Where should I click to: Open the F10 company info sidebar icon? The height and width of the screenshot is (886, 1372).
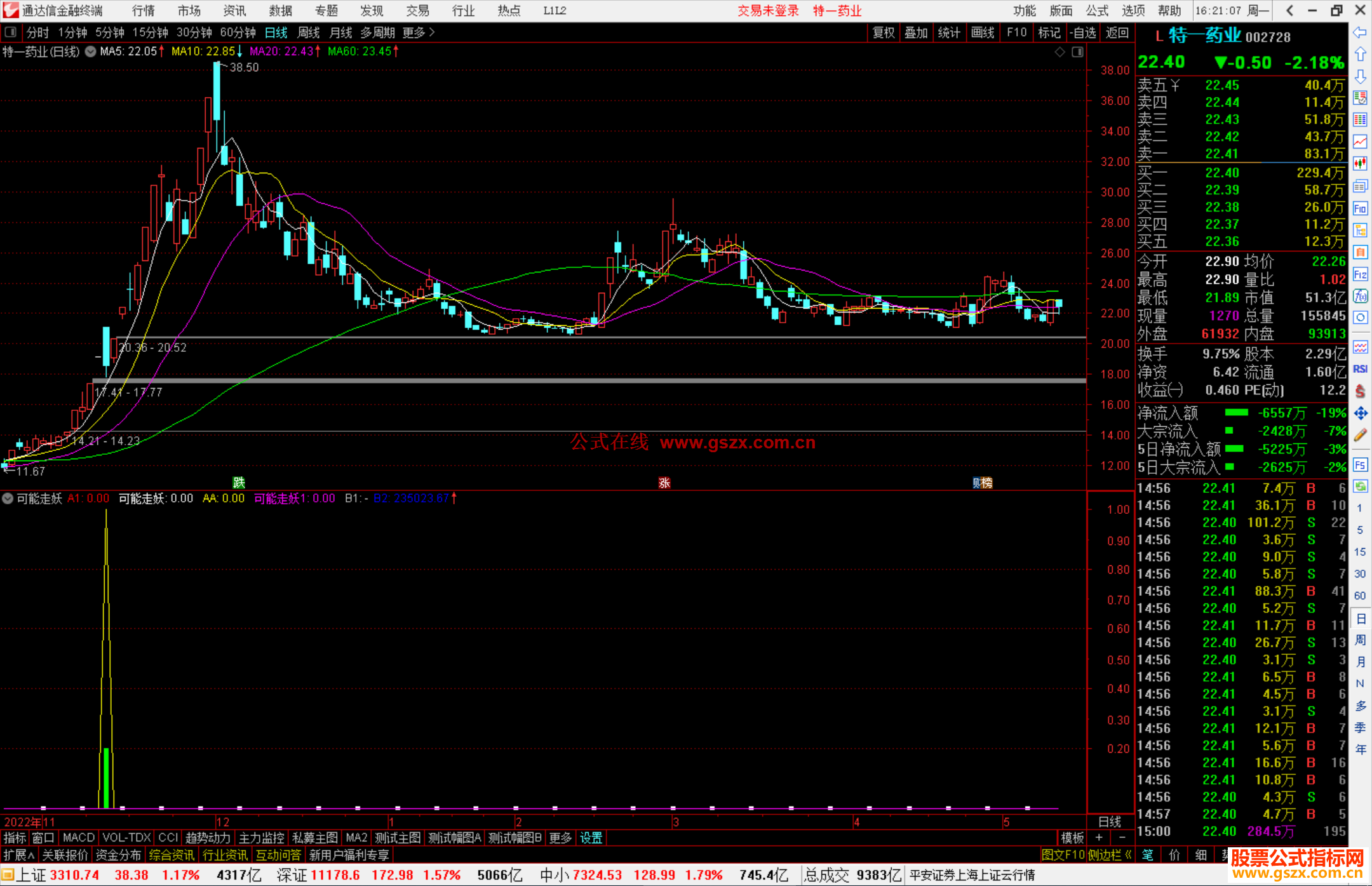click(x=1360, y=208)
